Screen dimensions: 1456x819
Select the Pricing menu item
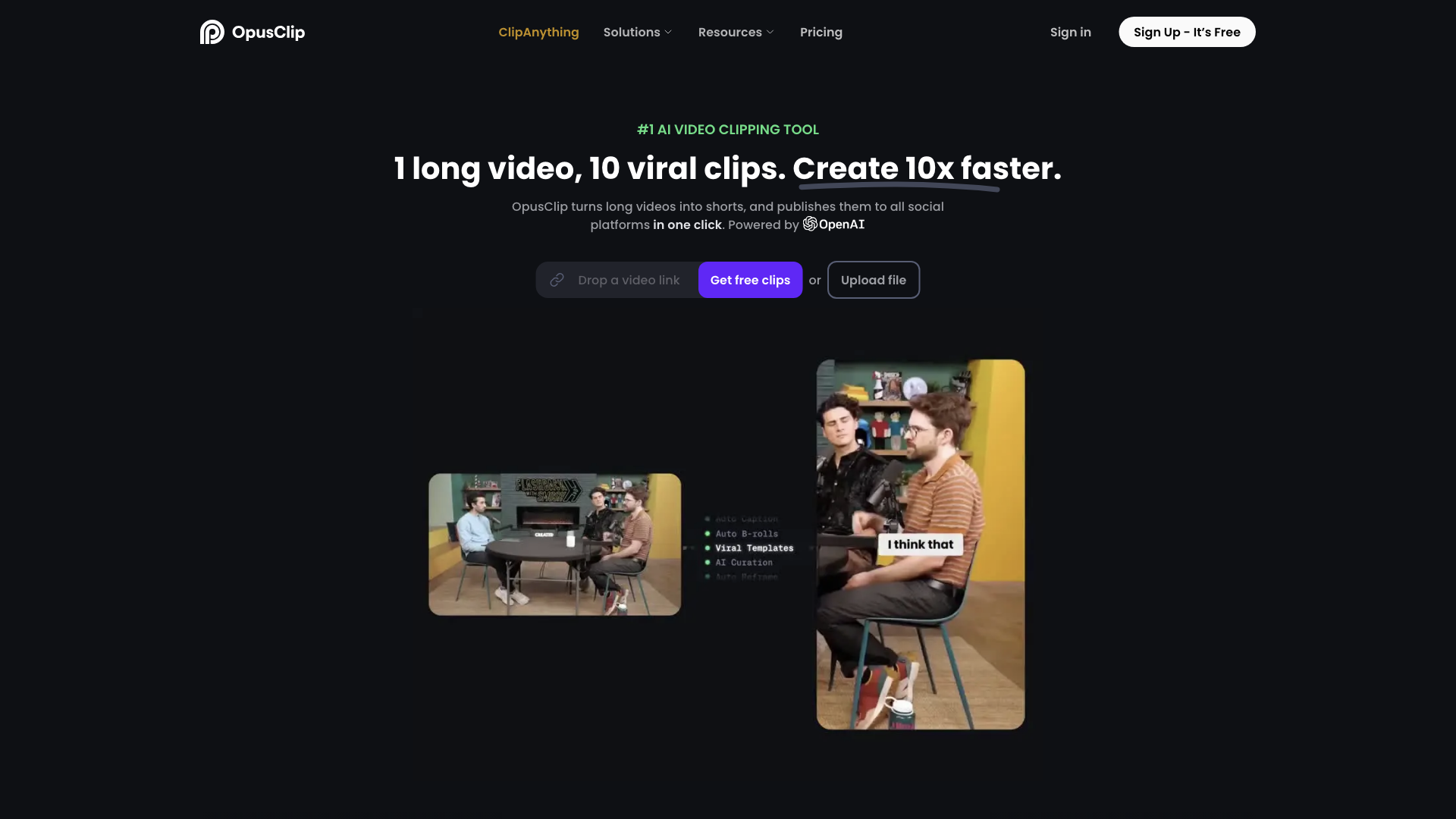pyautogui.click(x=821, y=32)
